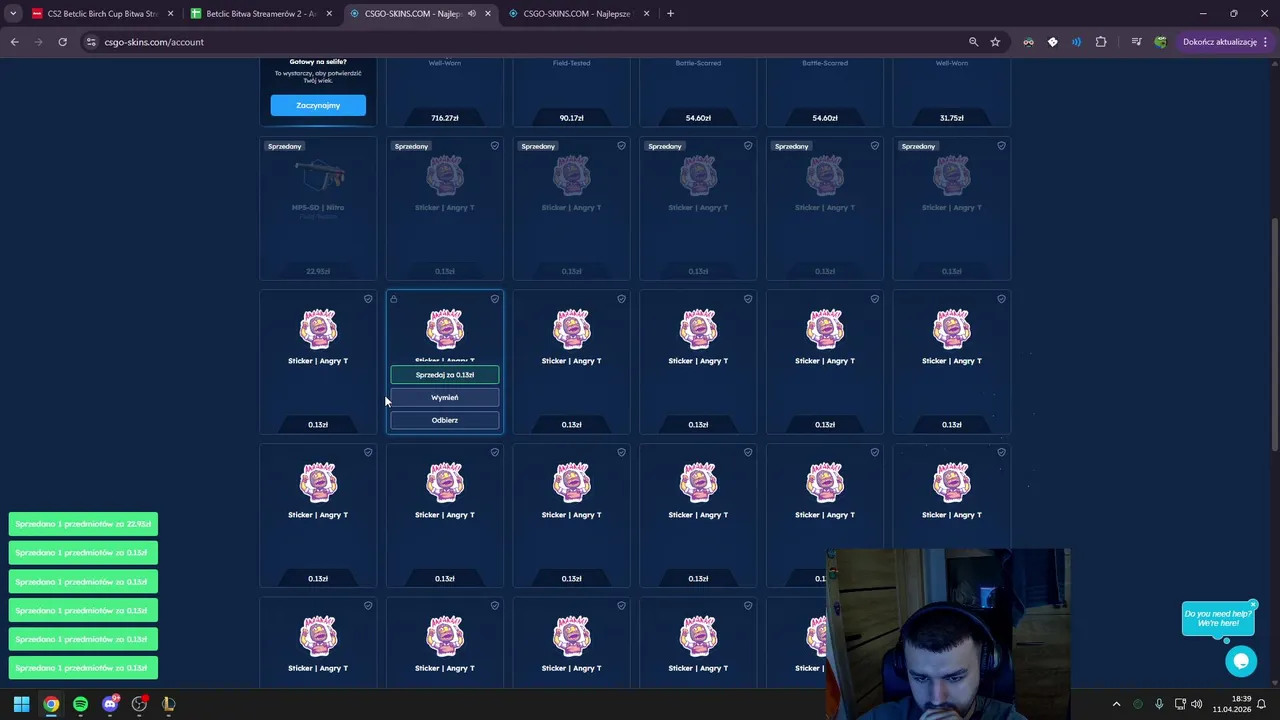Open the Windows notification bell
This screenshot has width=1280, height=720.
1262,704
